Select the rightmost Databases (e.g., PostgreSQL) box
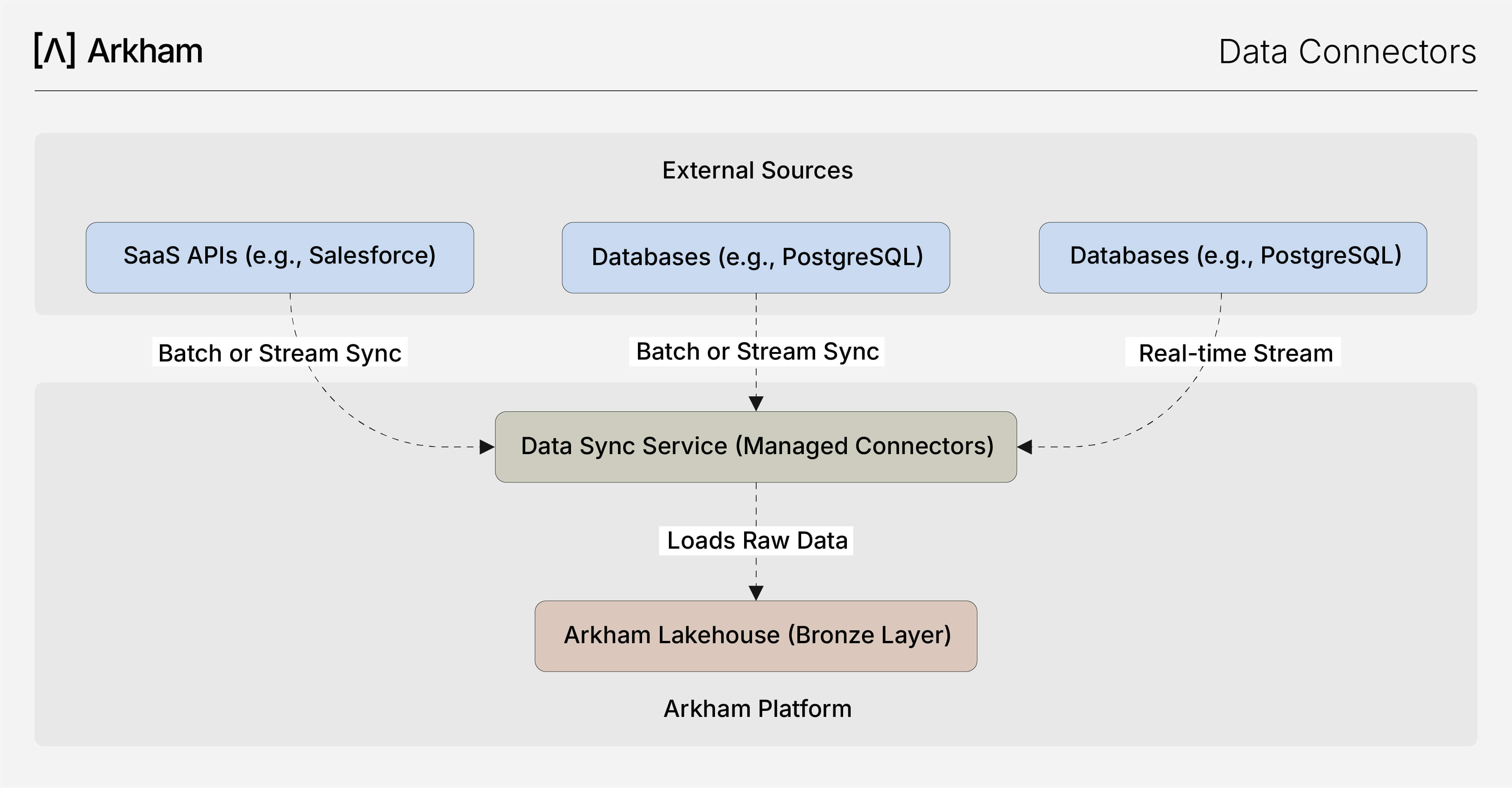The height and width of the screenshot is (788, 1512). [x=1233, y=257]
